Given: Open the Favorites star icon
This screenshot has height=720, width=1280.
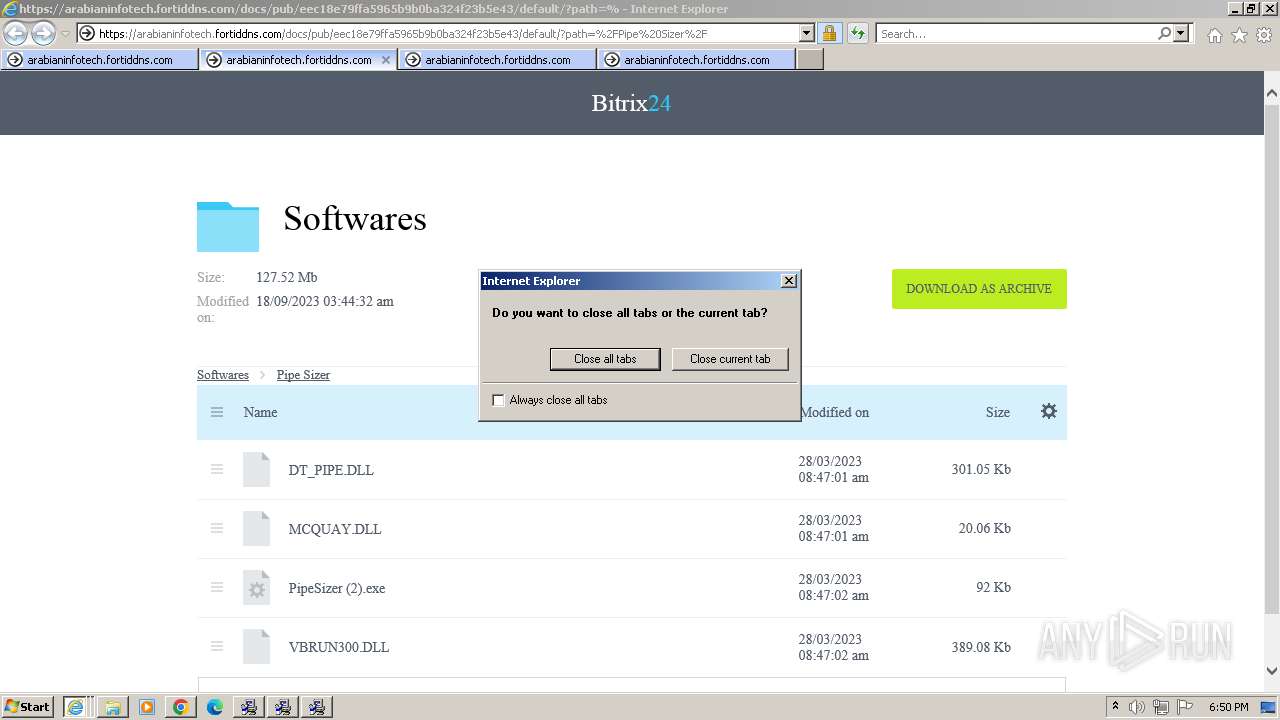Looking at the screenshot, I should coord(1239,35).
